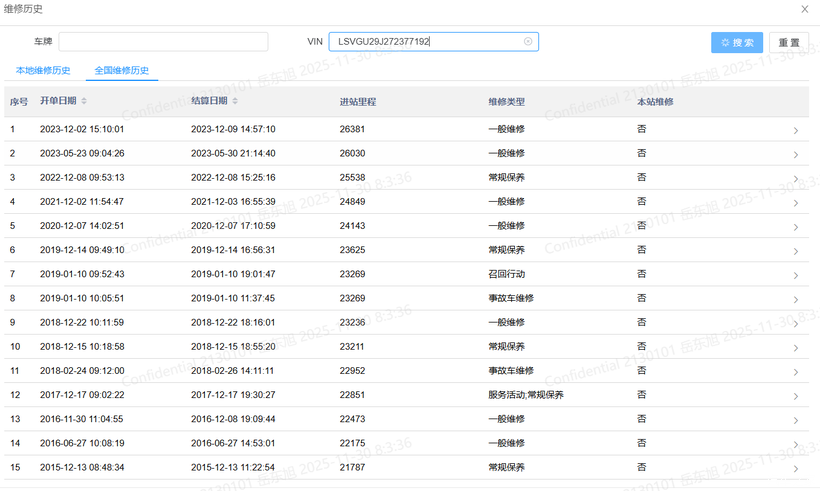Sort by 开单日期 column sort arrows
The width and height of the screenshot is (820, 491).
point(84,101)
